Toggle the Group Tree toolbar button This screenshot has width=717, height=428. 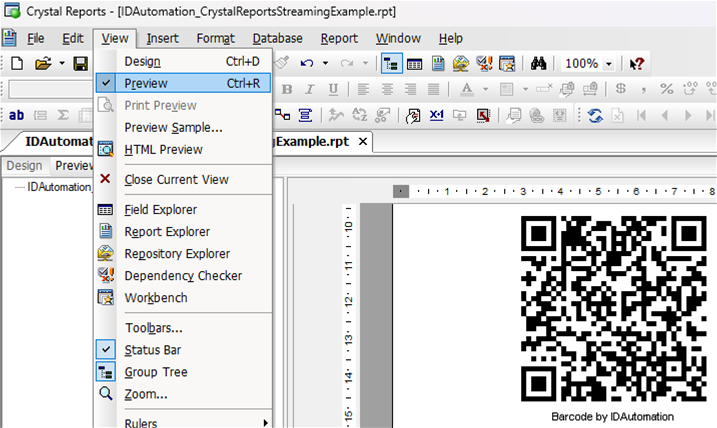point(391,64)
